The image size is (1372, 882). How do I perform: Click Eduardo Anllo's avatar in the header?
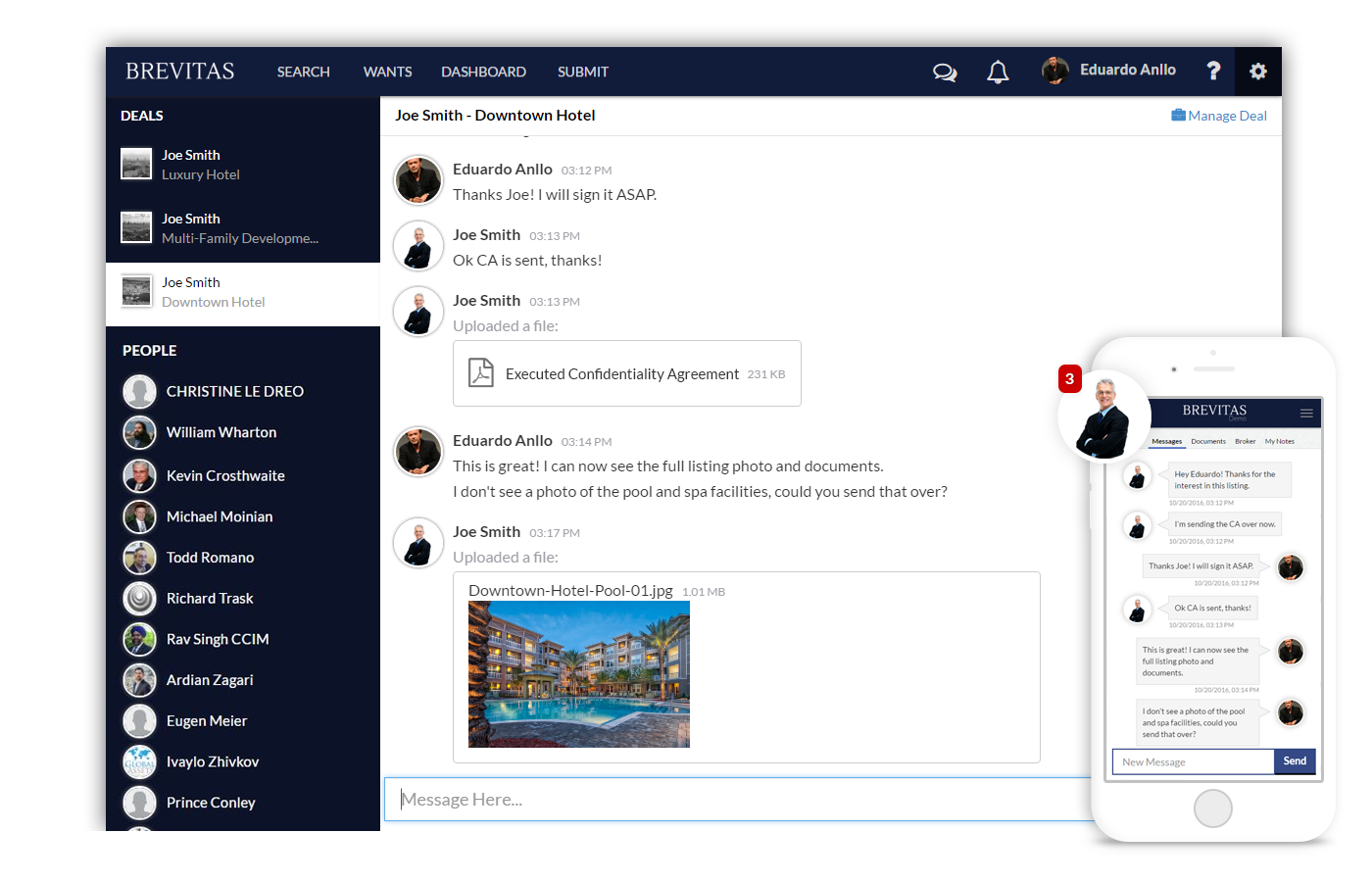[x=1055, y=71]
